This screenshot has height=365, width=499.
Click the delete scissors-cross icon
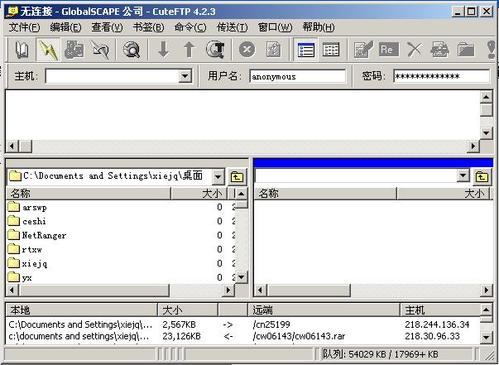(x=414, y=50)
